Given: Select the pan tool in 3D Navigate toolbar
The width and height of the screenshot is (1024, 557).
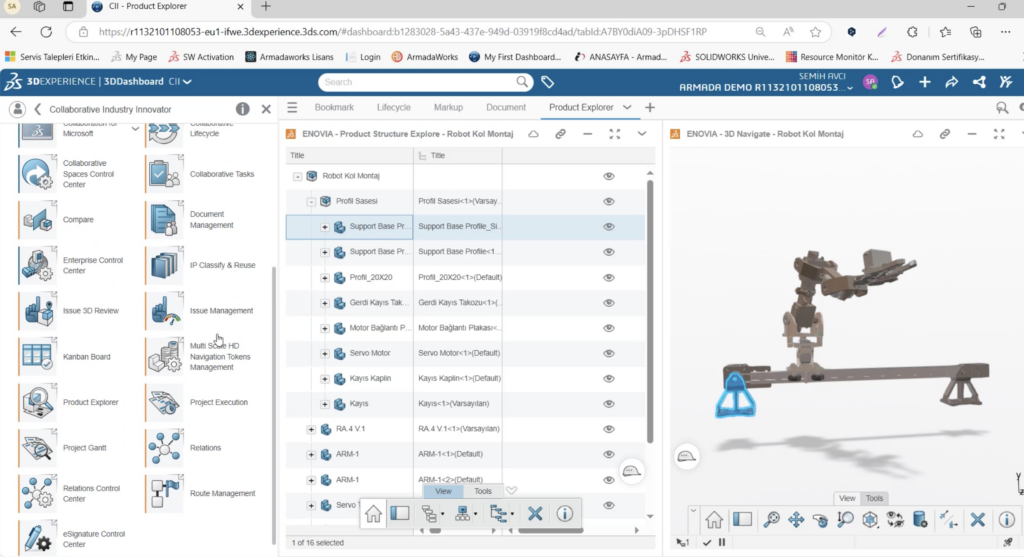Looking at the screenshot, I should [x=795, y=520].
